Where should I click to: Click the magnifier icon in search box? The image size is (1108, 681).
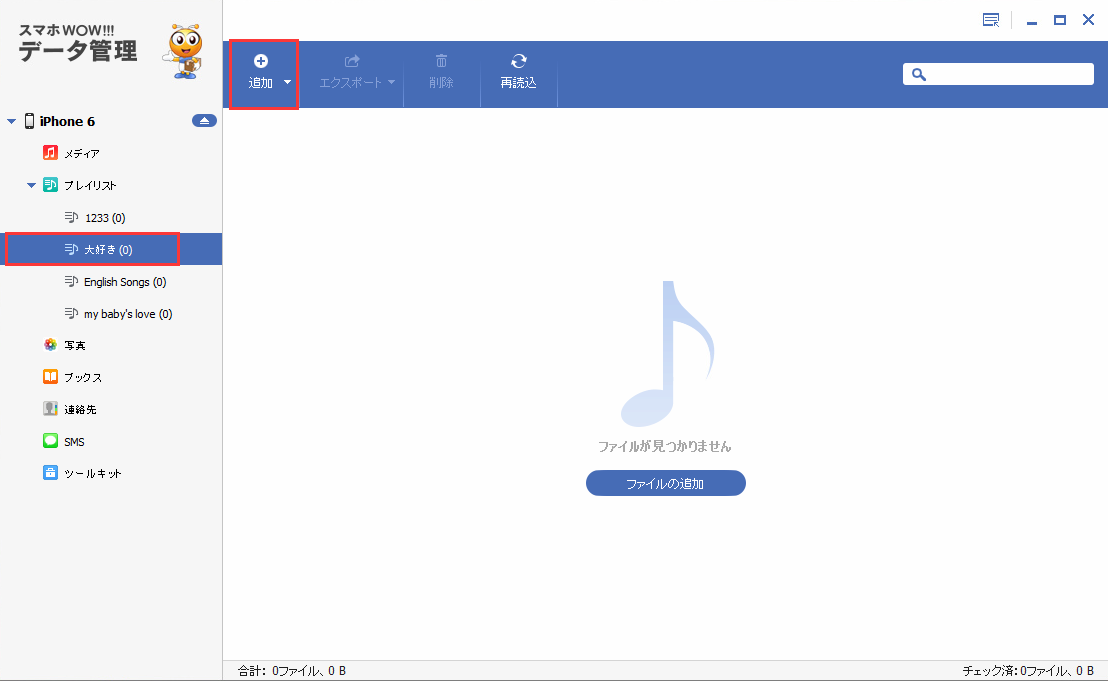click(x=919, y=74)
